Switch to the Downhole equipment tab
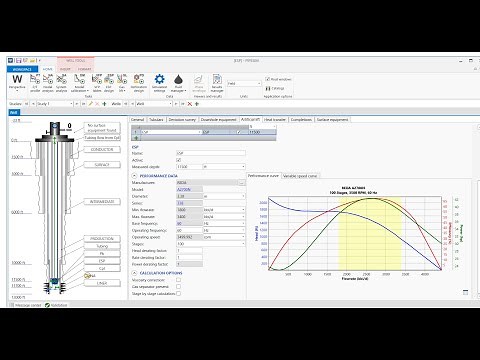Image resolution: width=480 pixels, height=360 pixels. [219, 120]
